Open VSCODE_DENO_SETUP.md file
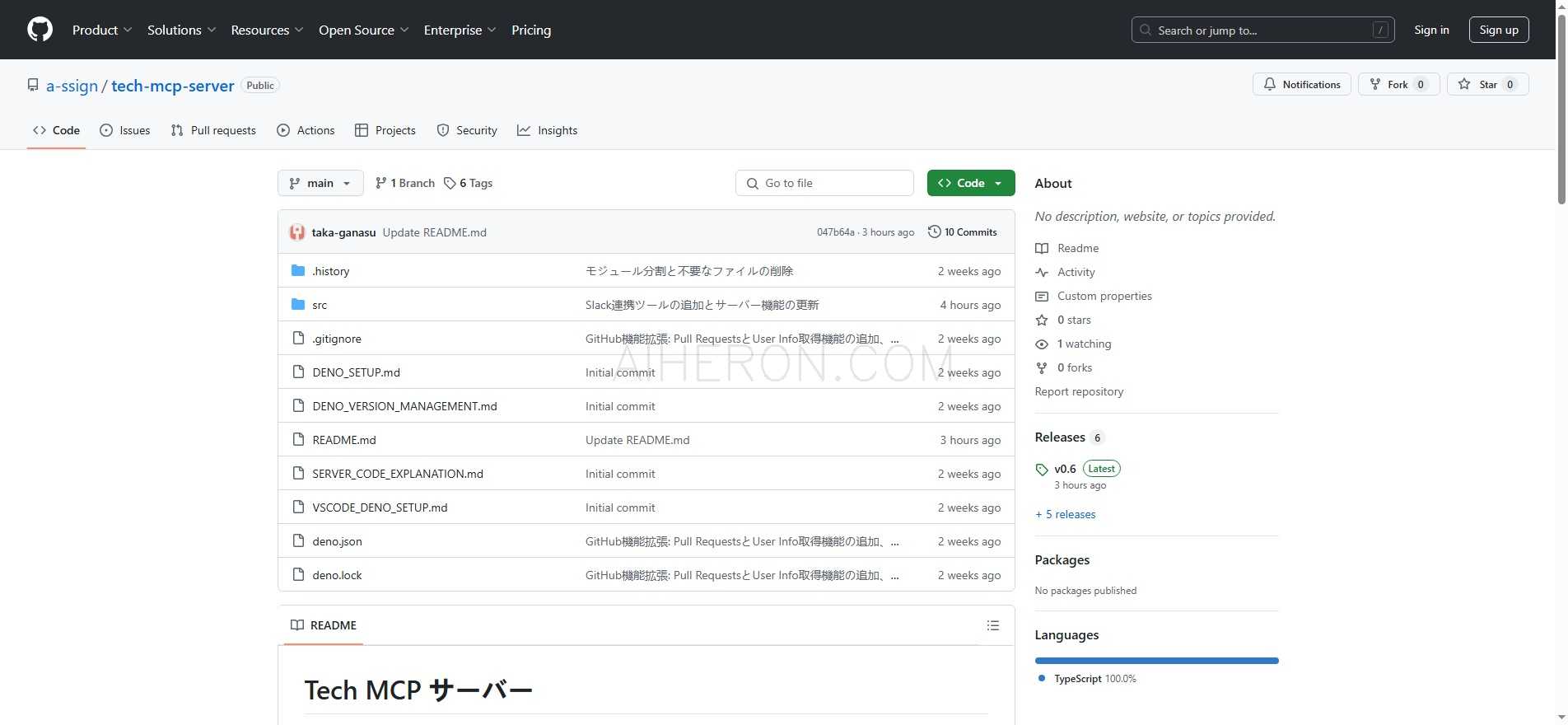1568x725 pixels. (x=380, y=507)
